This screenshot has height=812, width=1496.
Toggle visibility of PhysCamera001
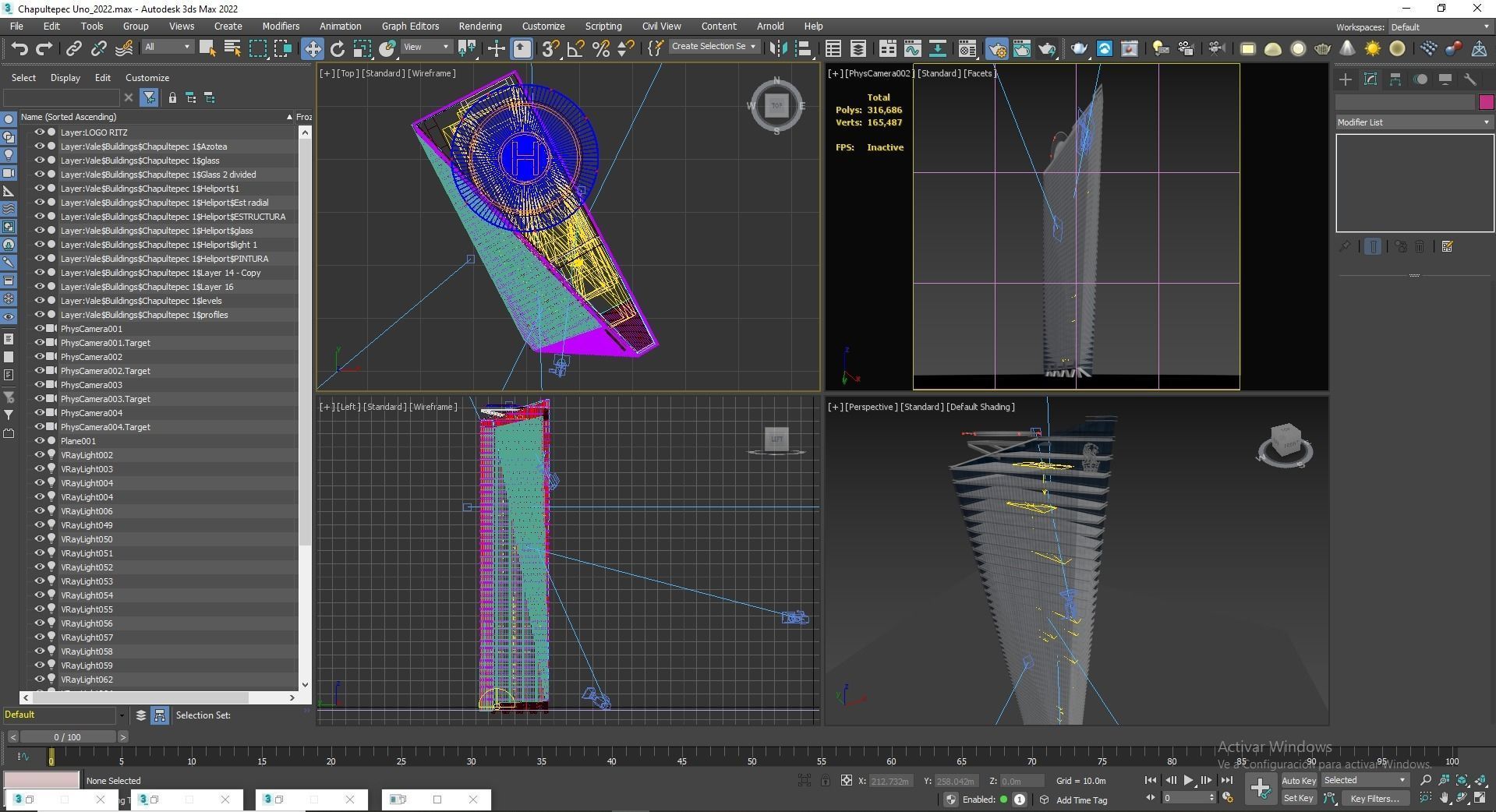[39, 329]
